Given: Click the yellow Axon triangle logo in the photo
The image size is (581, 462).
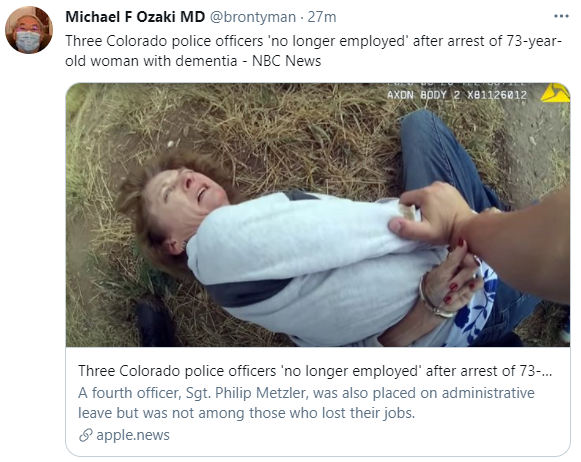Looking at the screenshot, I should 555,93.
